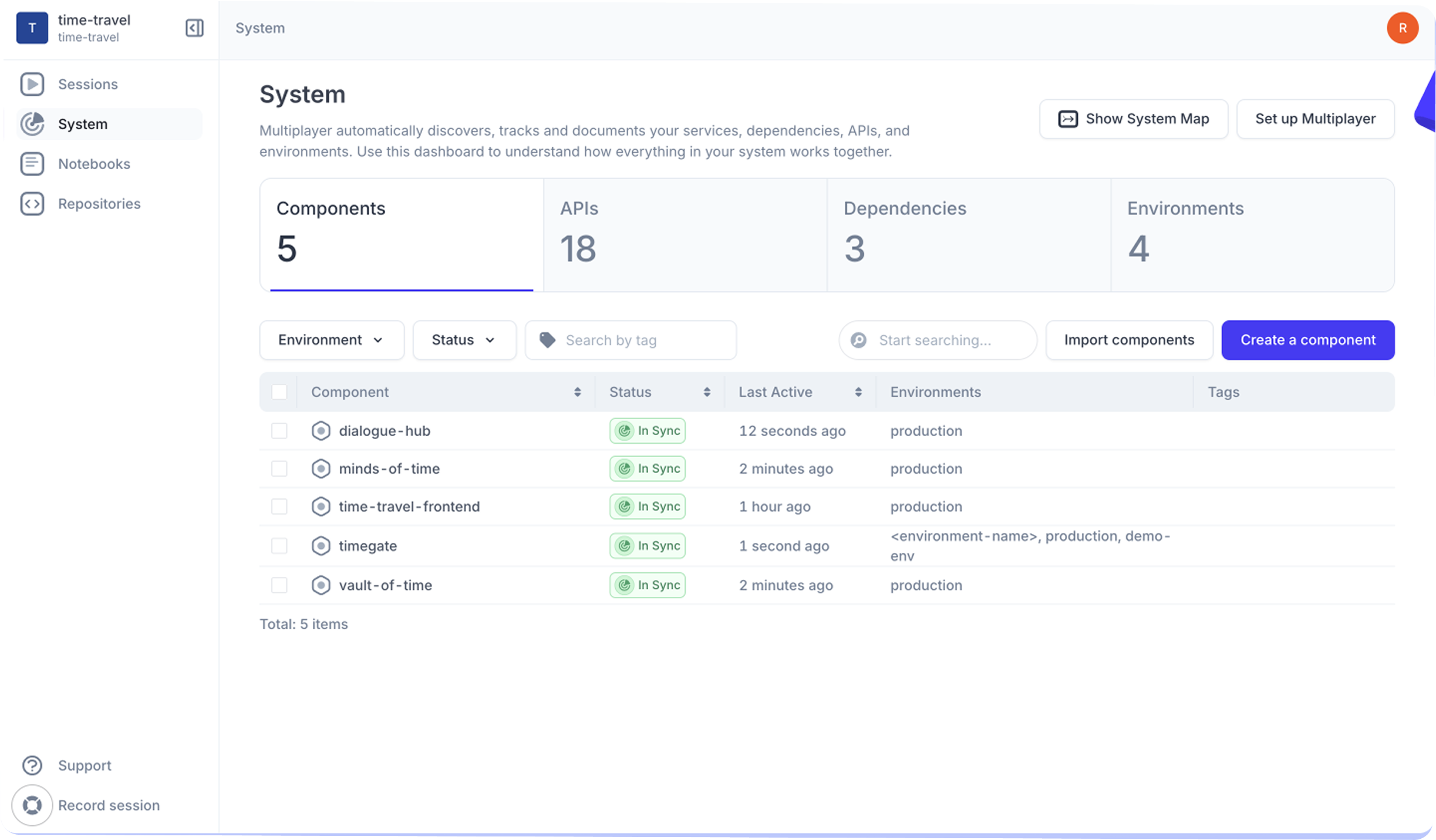Click 'Total: 5 items' footer text
This screenshot has width=1436, height=840.
(304, 624)
